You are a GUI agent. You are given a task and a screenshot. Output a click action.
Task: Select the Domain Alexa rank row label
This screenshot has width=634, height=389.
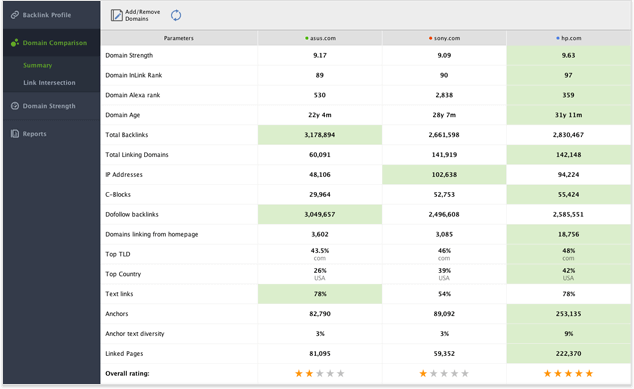(x=133, y=95)
